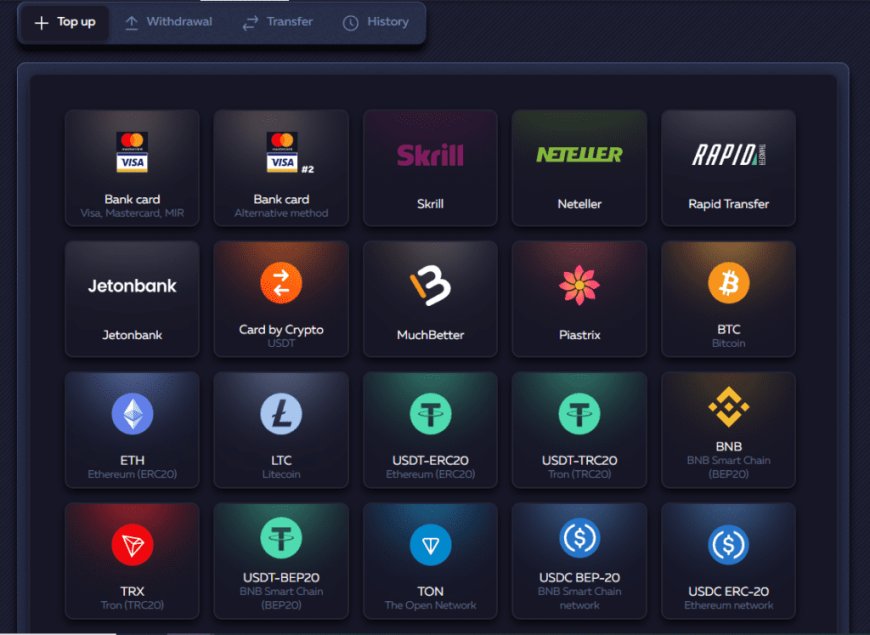View the History tab

click(376, 22)
